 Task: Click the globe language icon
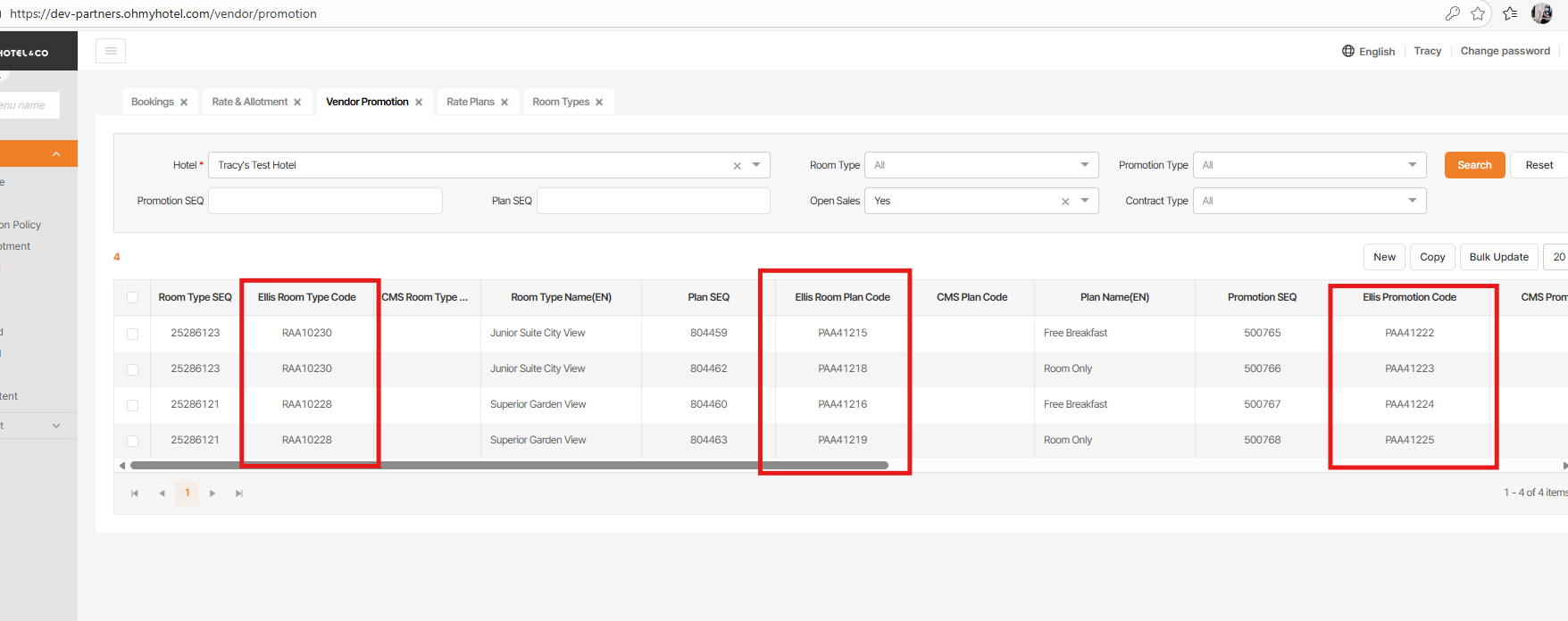pyautogui.click(x=1348, y=51)
